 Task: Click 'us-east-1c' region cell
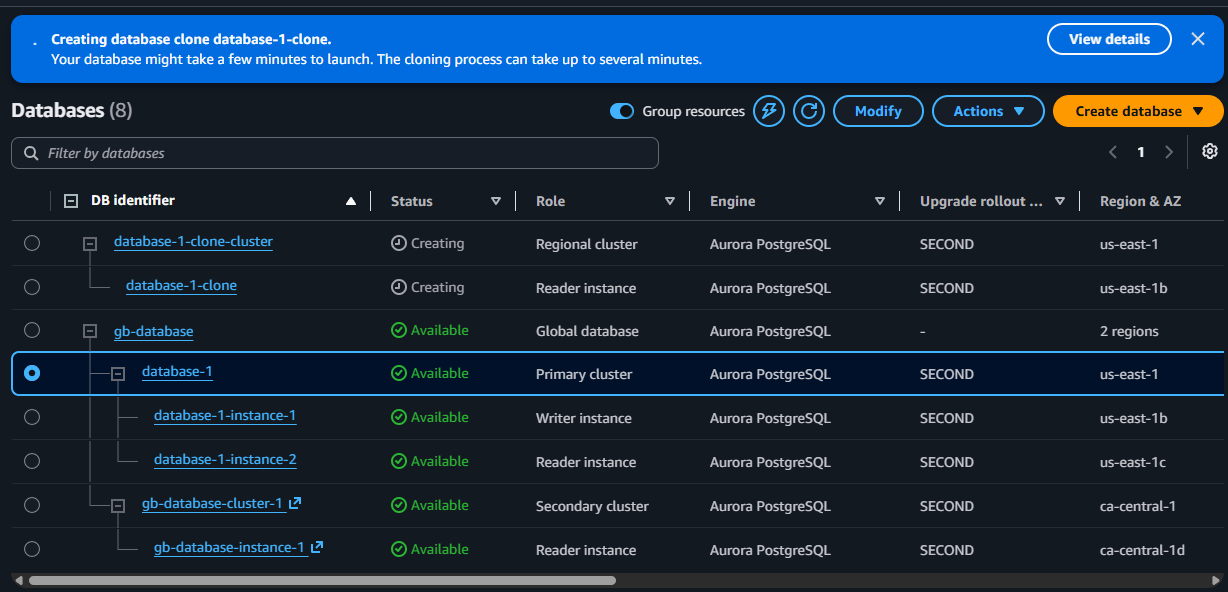1133,462
